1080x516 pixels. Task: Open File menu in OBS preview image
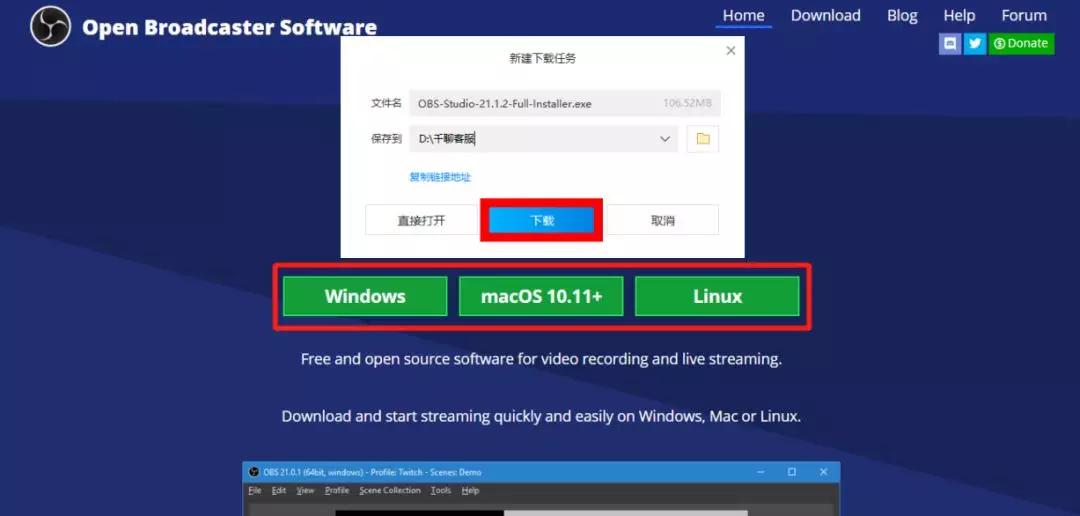coord(255,491)
